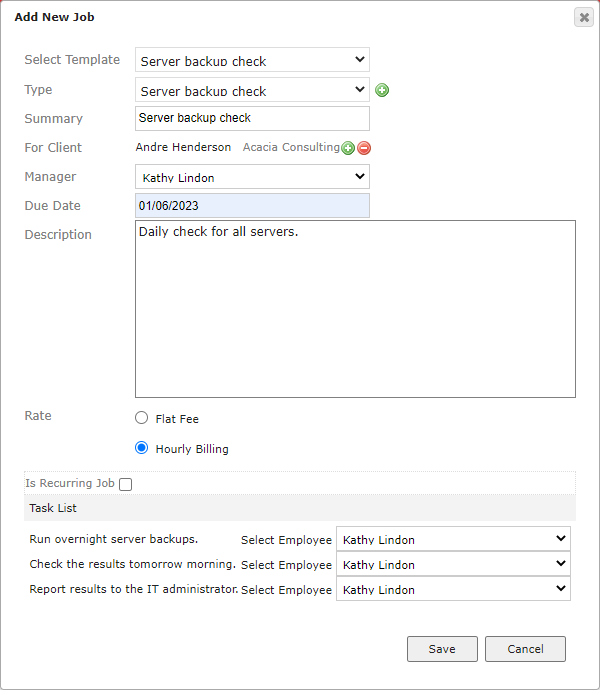
Task: Click green plus icon next to Type dropdown
Action: (382, 90)
